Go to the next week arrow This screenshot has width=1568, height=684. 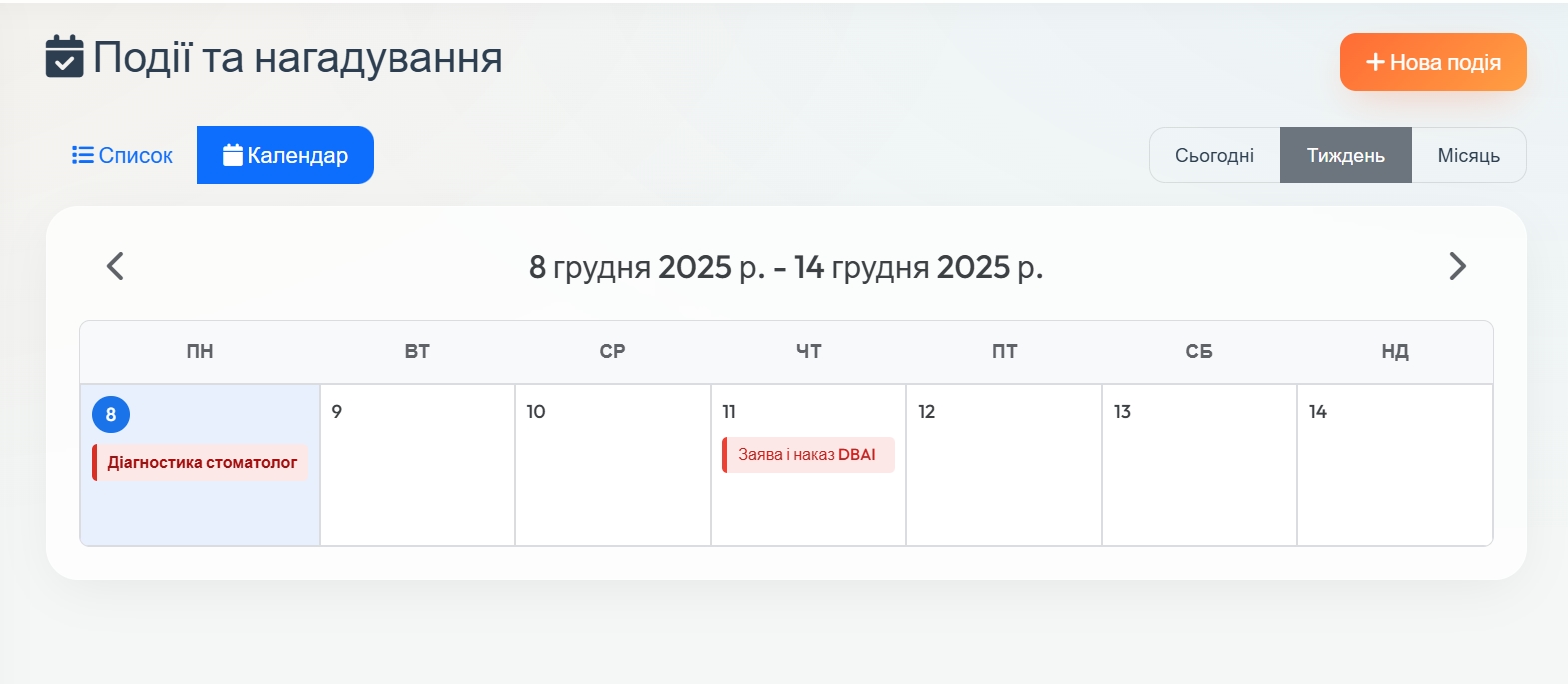tap(1457, 266)
